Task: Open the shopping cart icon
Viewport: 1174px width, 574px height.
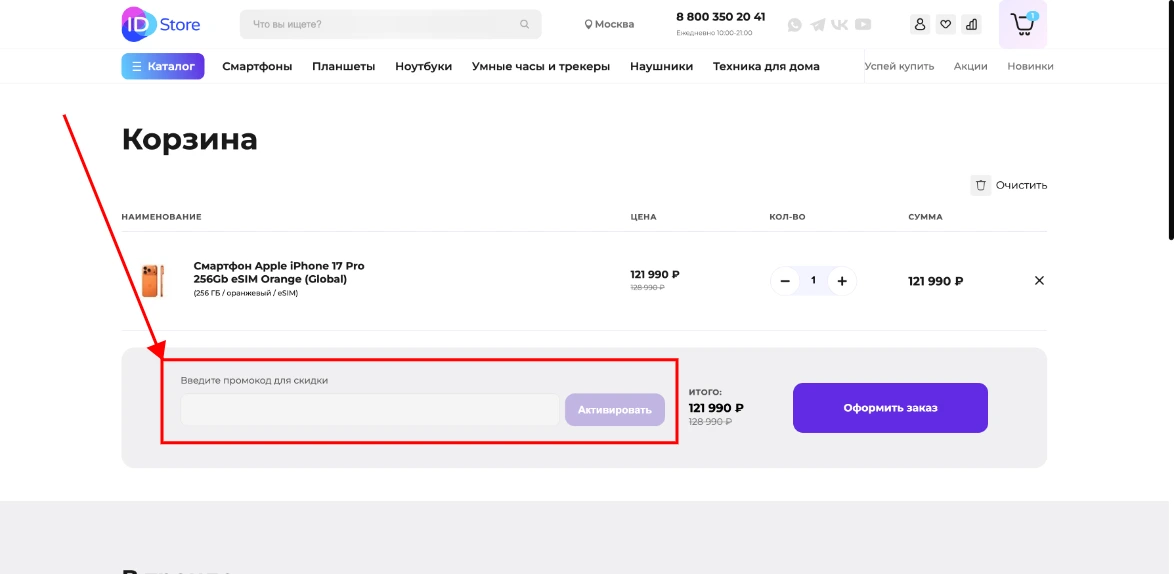Action: (1023, 24)
